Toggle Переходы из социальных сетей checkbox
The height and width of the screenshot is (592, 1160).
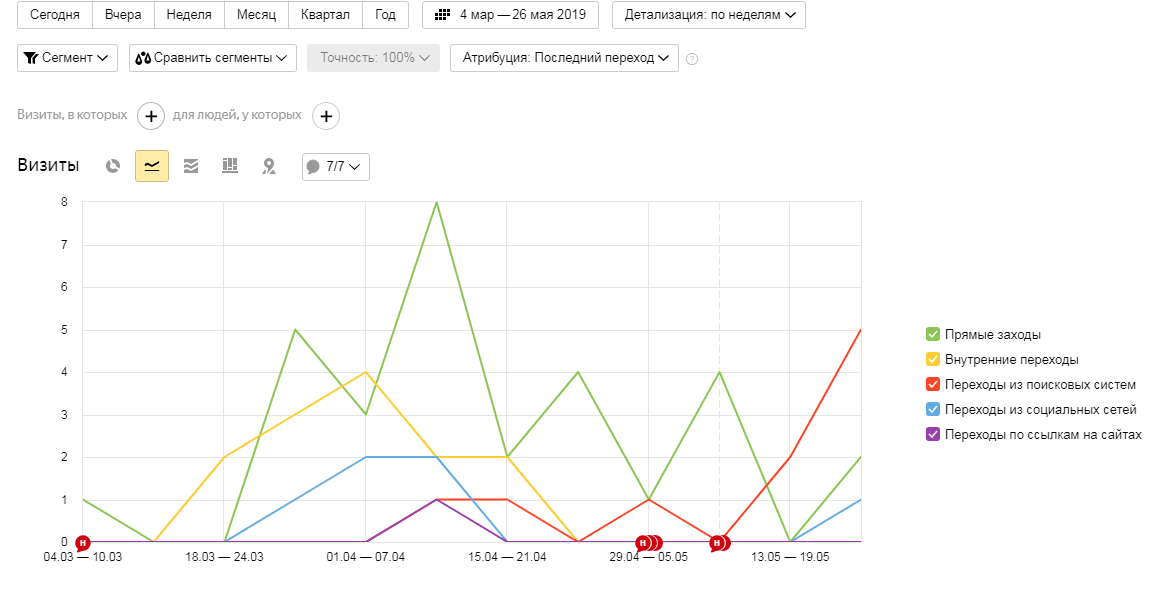[x=933, y=409]
